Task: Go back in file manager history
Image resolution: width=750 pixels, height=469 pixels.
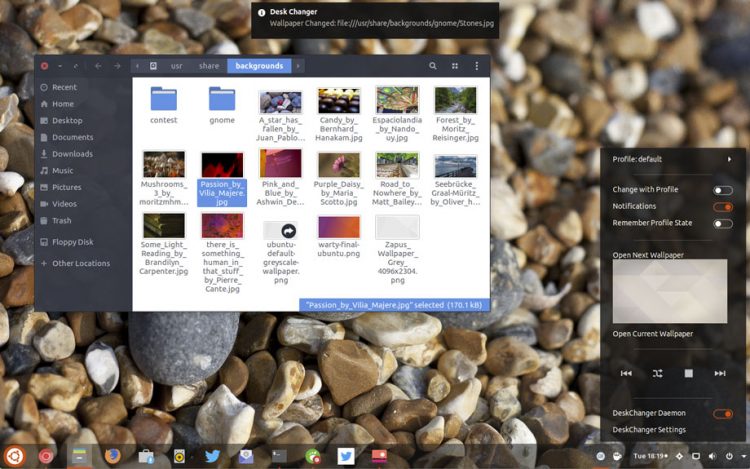Action: point(98,66)
